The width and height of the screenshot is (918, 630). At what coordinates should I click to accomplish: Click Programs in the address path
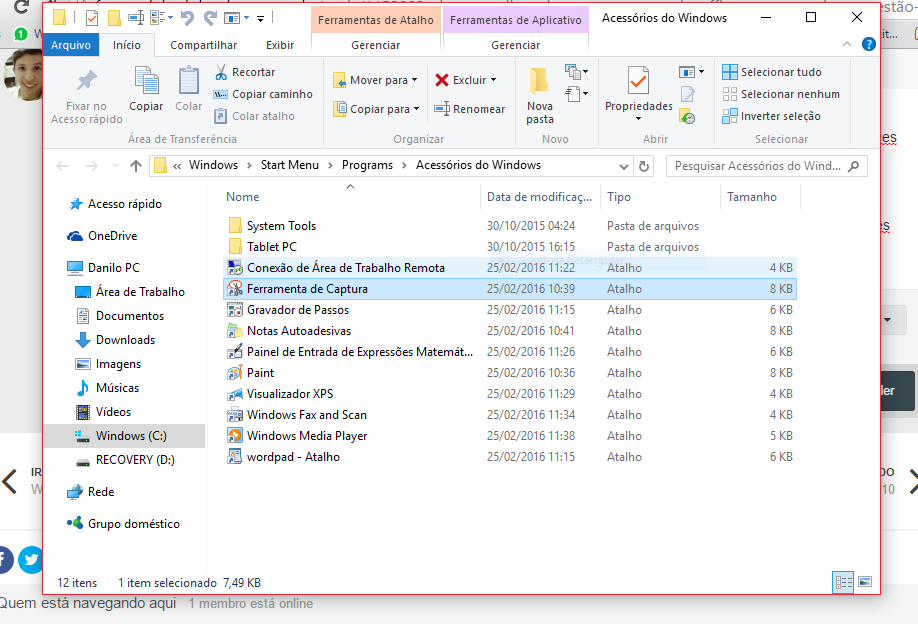point(367,165)
